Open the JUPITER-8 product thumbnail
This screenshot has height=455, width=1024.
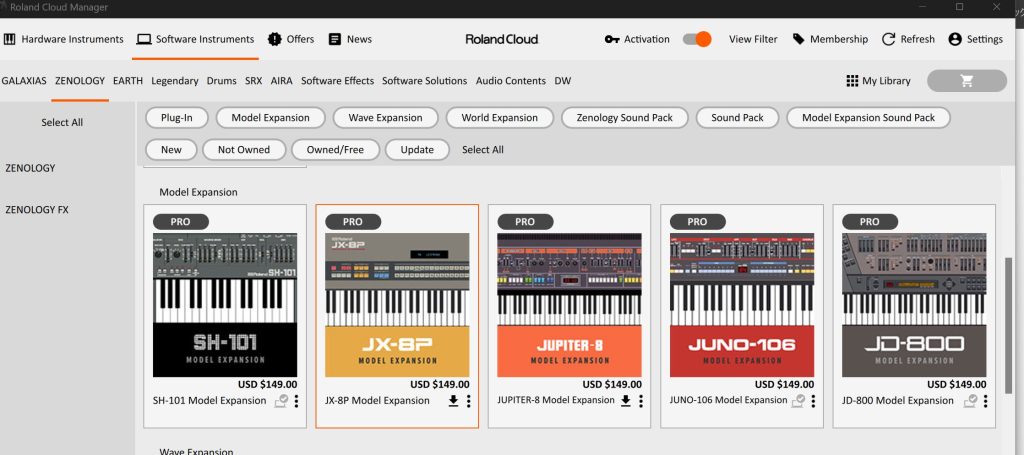coord(569,305)
